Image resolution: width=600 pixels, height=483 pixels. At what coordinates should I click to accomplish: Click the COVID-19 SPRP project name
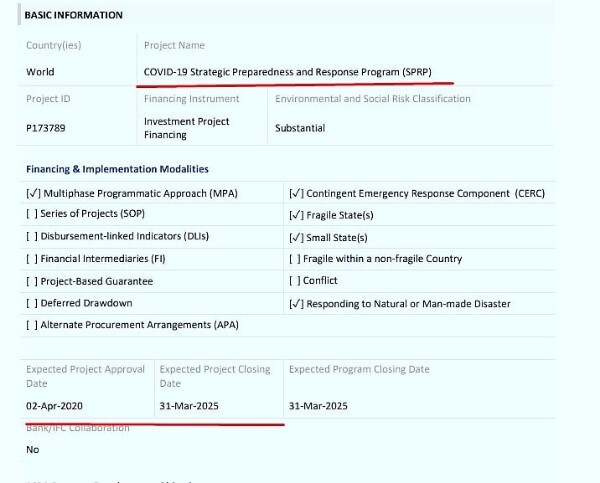tap(297, 72)
